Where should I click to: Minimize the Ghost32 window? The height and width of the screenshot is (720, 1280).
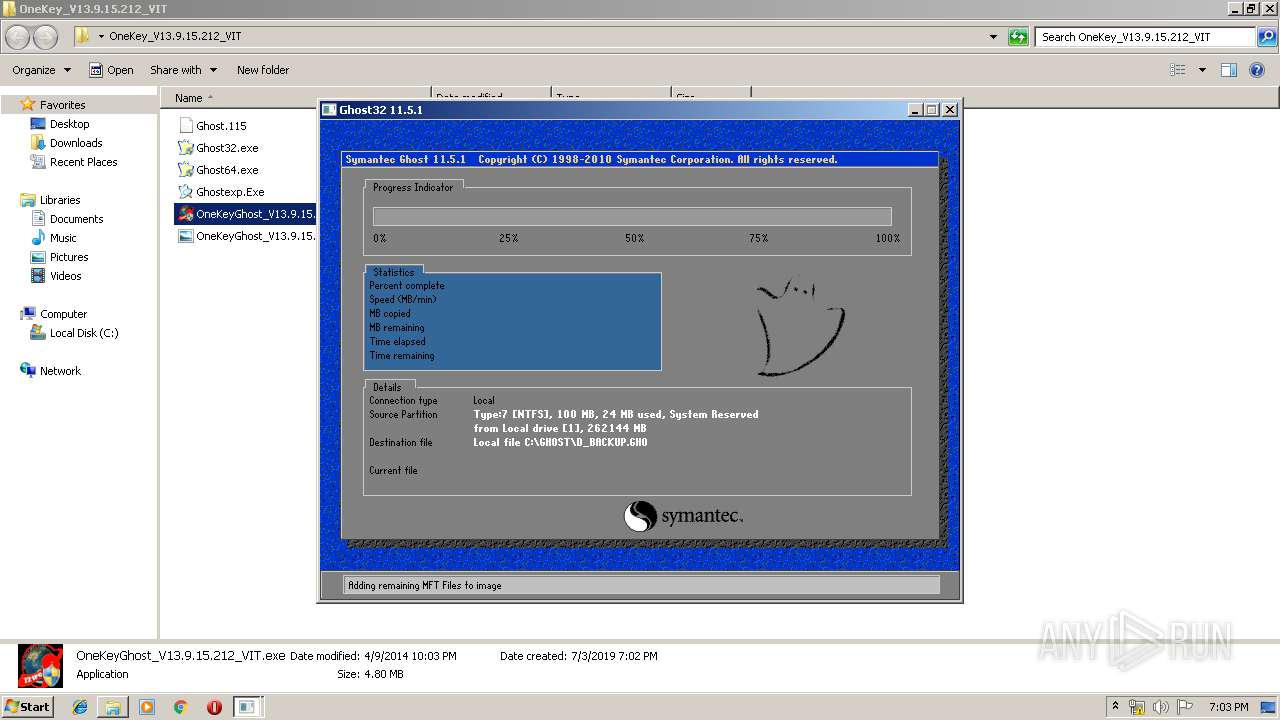[x=914, y=110]
